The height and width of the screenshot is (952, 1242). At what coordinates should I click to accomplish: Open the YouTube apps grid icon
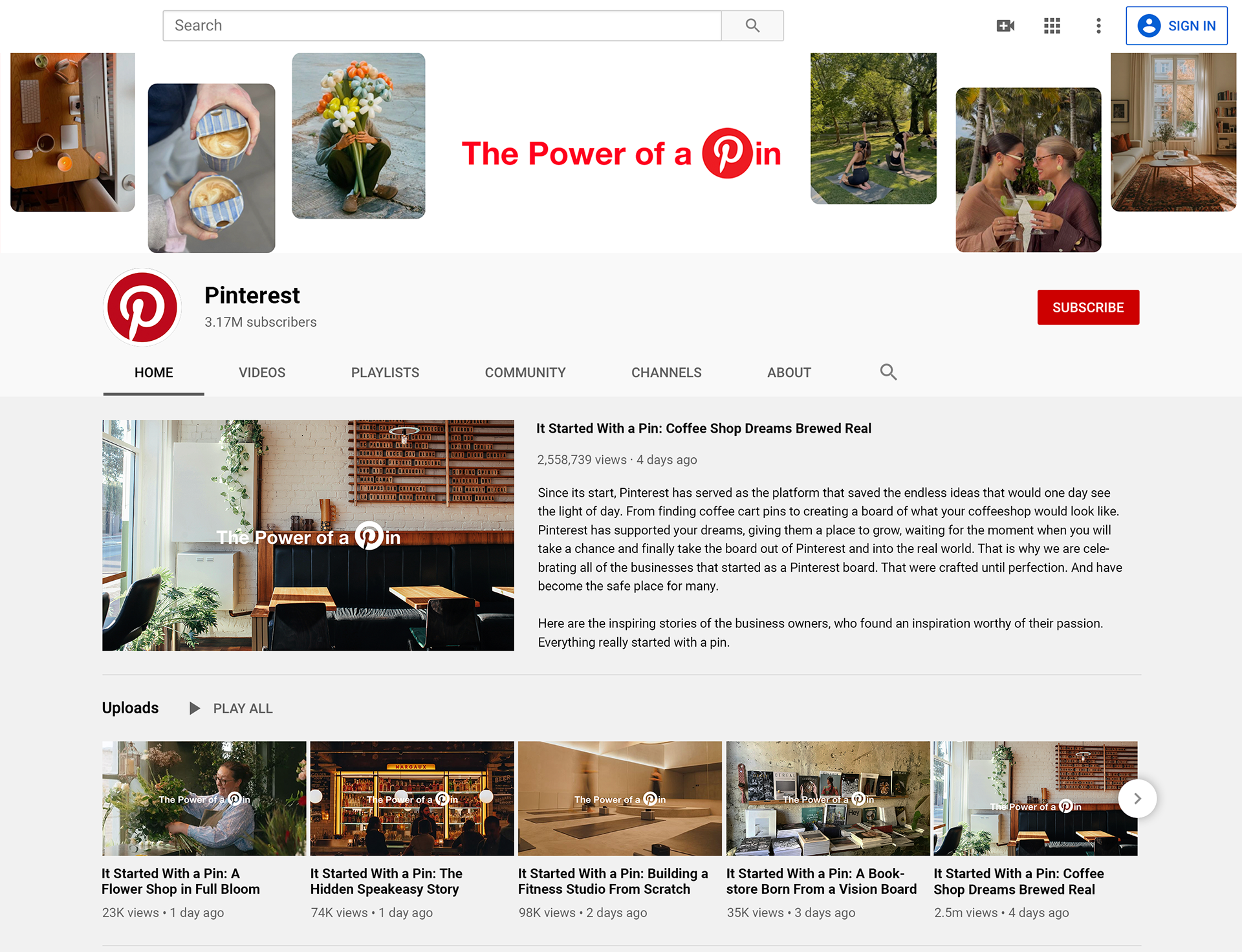[1052, 26]
